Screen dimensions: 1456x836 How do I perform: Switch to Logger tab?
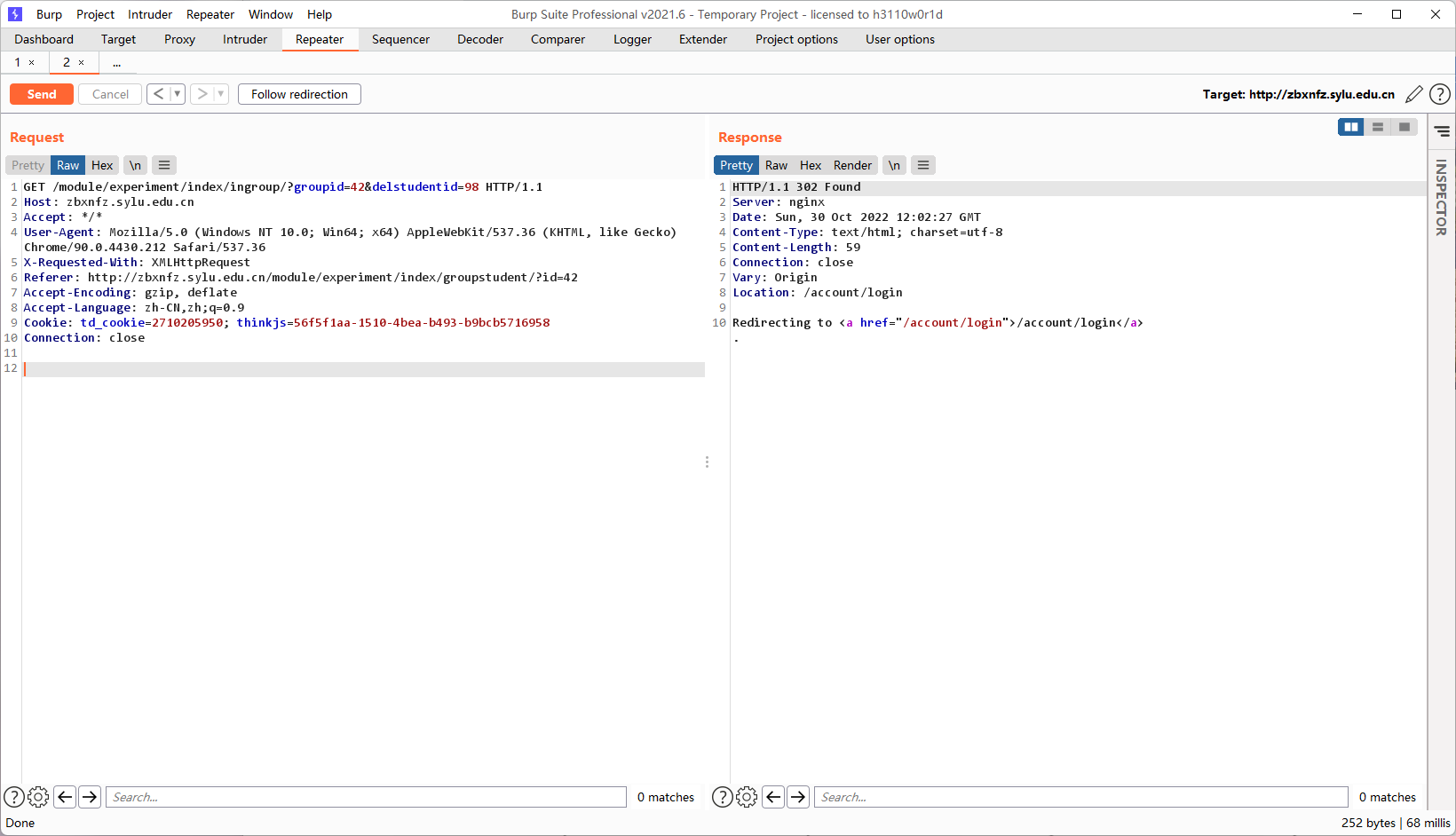point(632,39)
